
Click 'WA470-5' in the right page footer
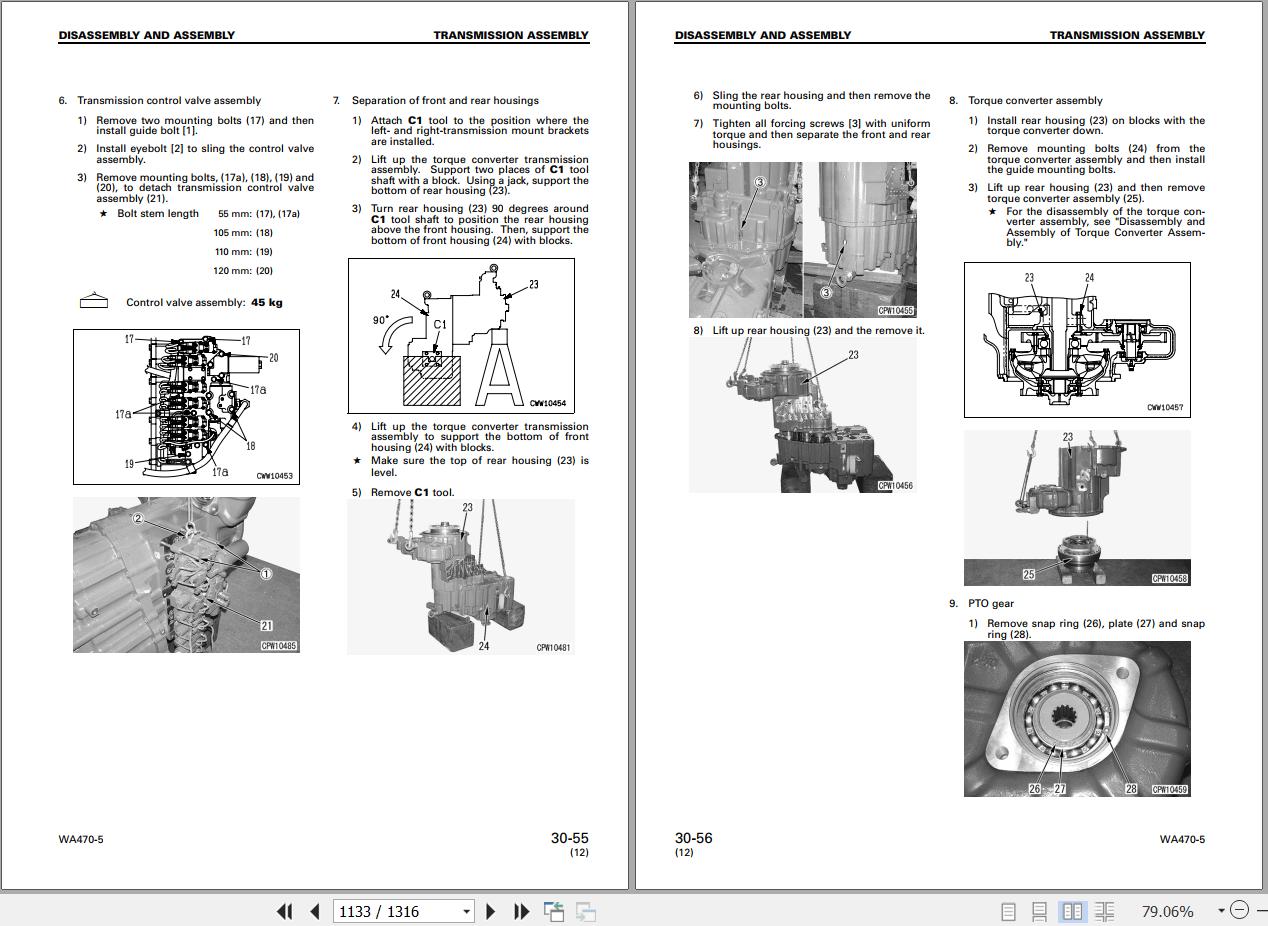coord(1182,839)
